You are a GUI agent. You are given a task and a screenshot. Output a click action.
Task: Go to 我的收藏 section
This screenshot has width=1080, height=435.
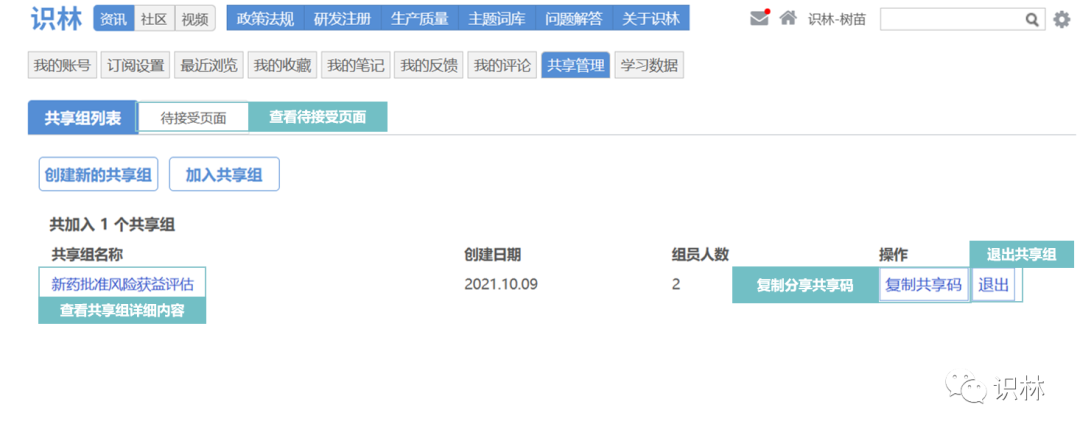(282, 66)
